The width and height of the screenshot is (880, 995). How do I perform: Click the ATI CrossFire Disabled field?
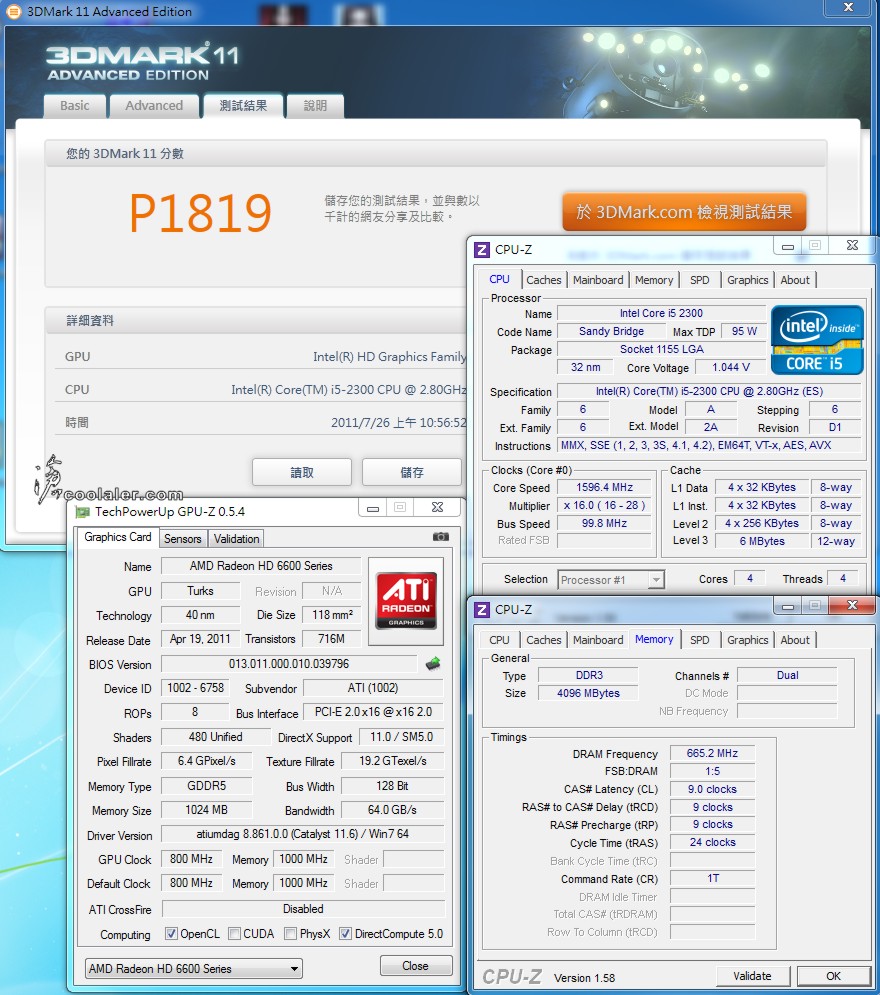point(303,909)
